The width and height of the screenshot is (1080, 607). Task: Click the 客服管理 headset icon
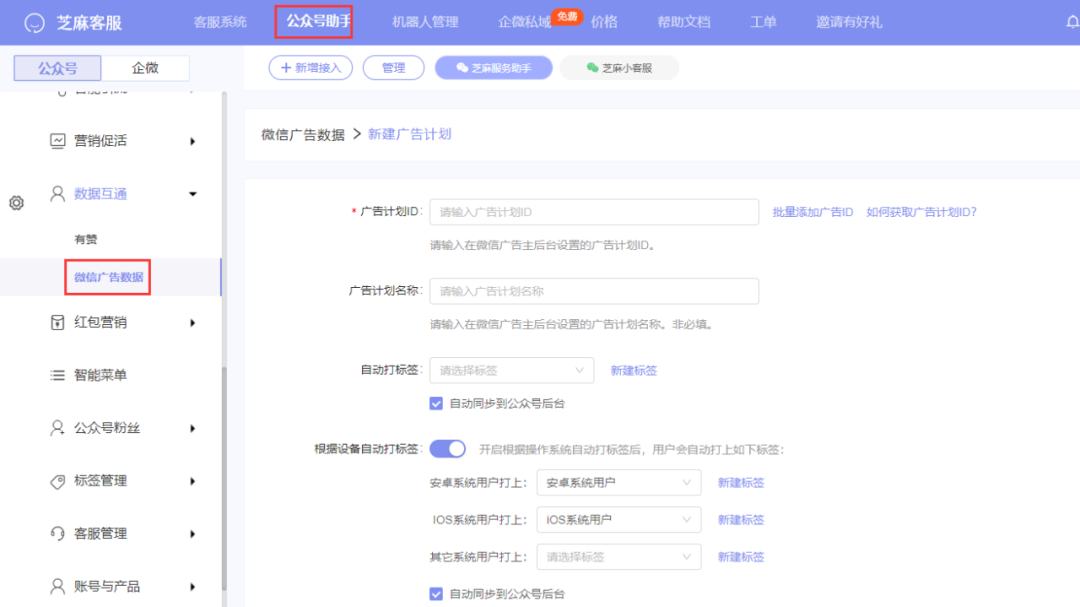pos(57,533)
